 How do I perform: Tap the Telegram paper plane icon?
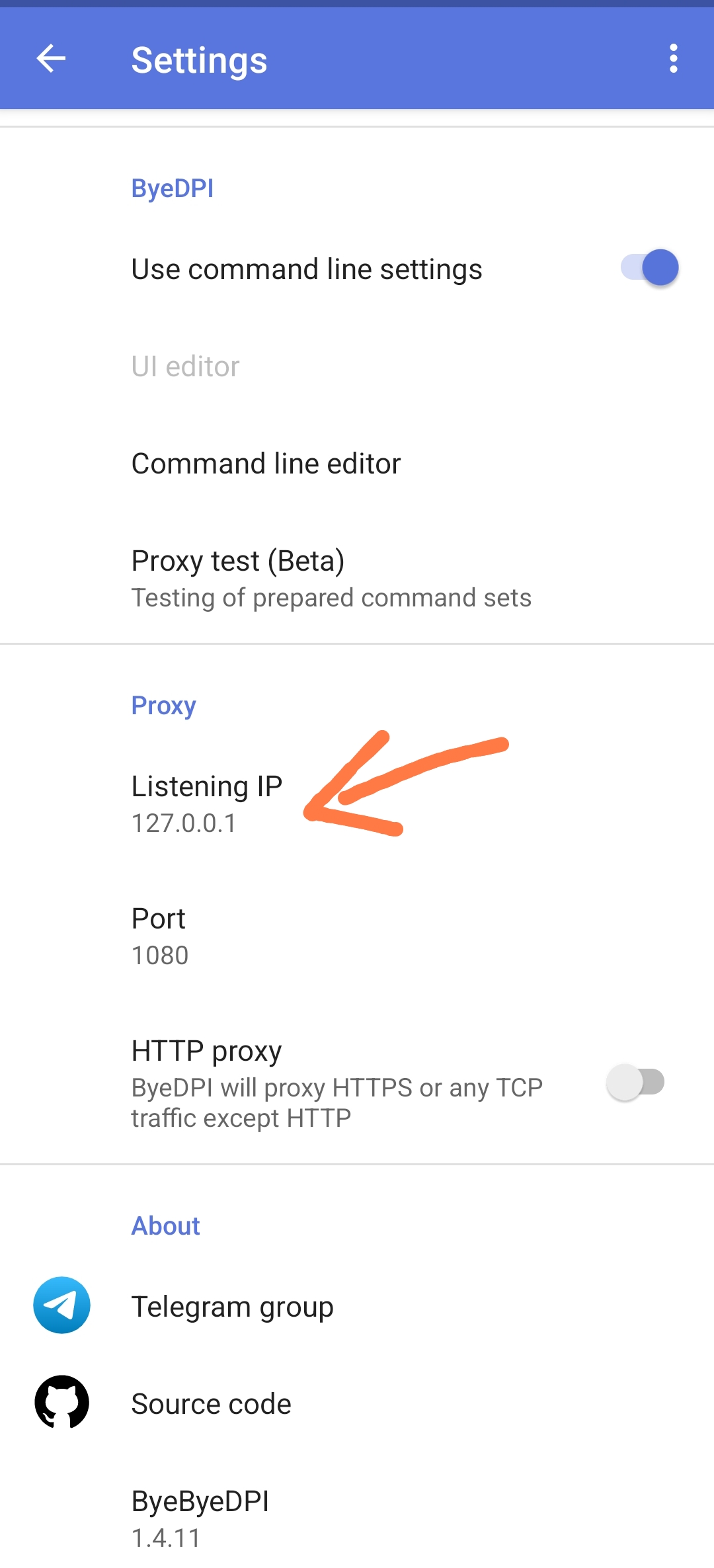tap(61, 1305)
